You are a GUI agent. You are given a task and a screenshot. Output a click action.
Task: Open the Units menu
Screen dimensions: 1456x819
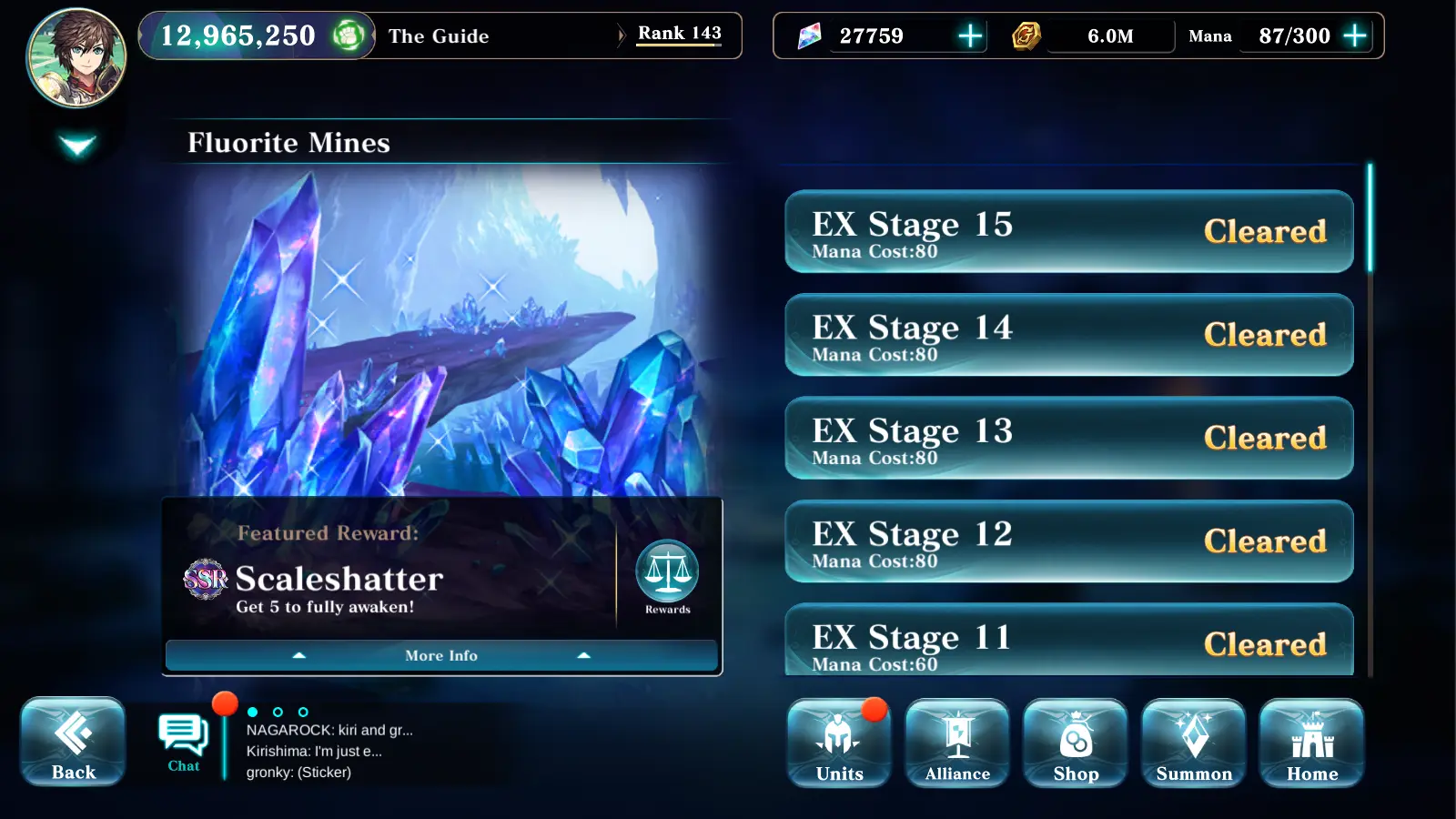tap(839, 743)
